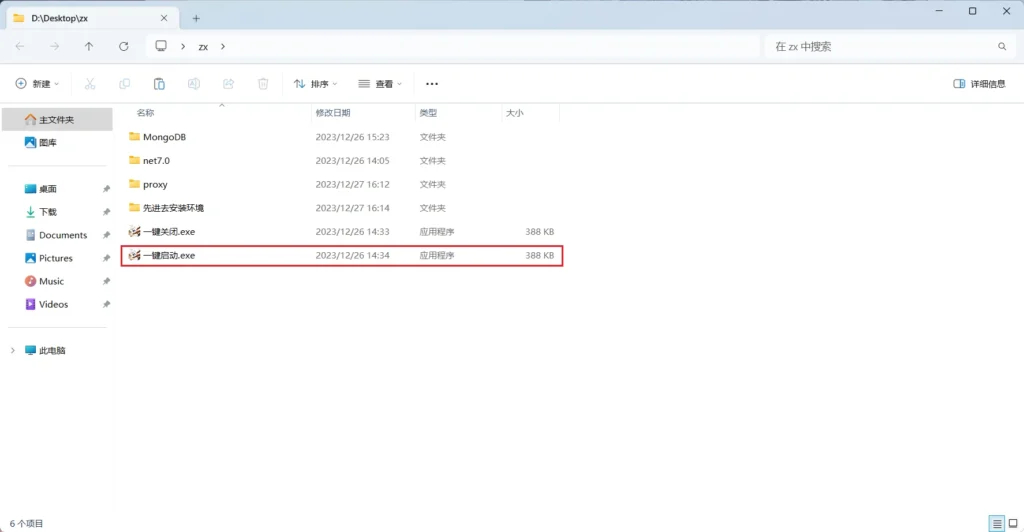The width and height of the screenshot is (1024, 532).
Task: Unpin Pictures using its pin icon
Action: 106,258
